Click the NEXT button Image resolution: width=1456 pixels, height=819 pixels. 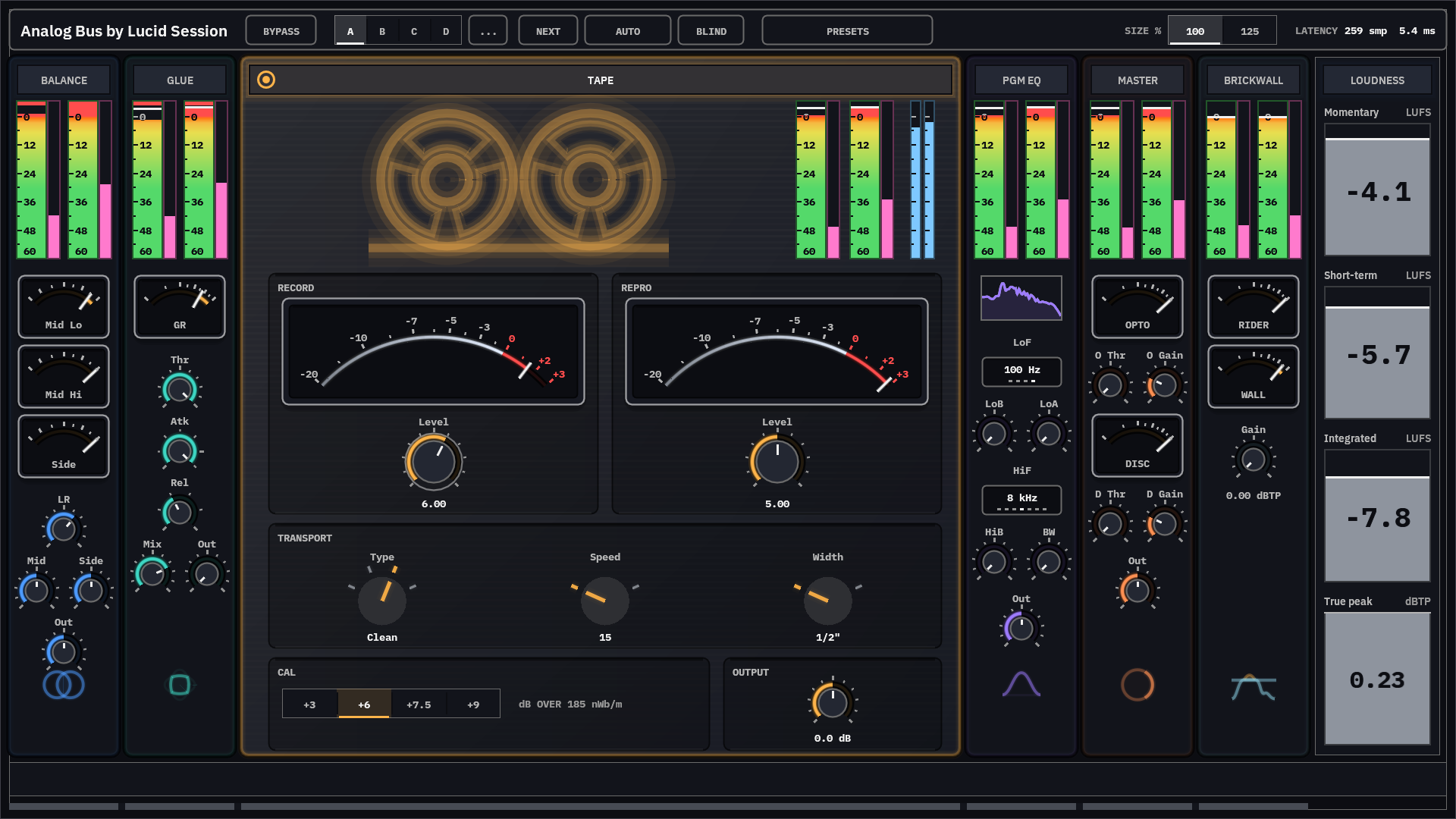coord(548,31)
